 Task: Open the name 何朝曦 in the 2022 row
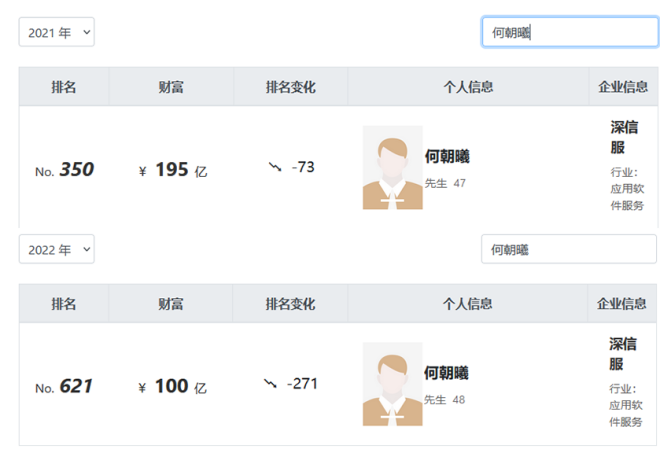click(x=446, y=373)
